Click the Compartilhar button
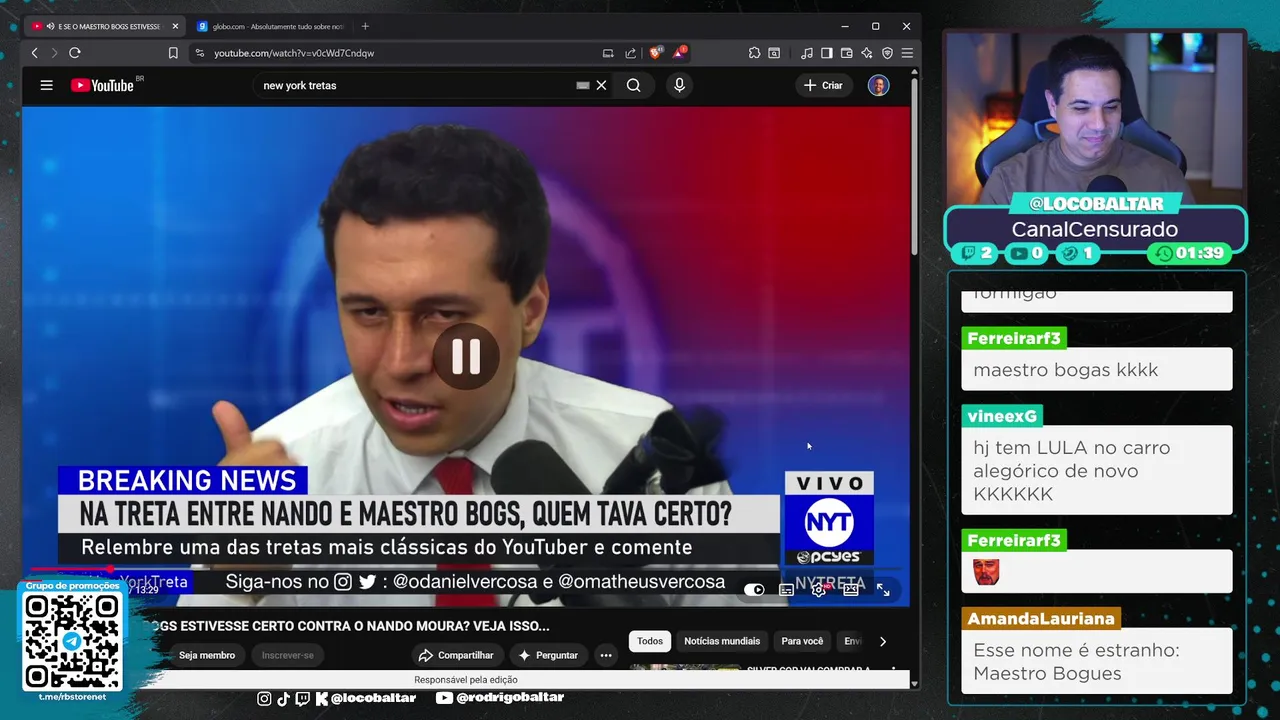The image size is (1280, 720). point(456,655)
